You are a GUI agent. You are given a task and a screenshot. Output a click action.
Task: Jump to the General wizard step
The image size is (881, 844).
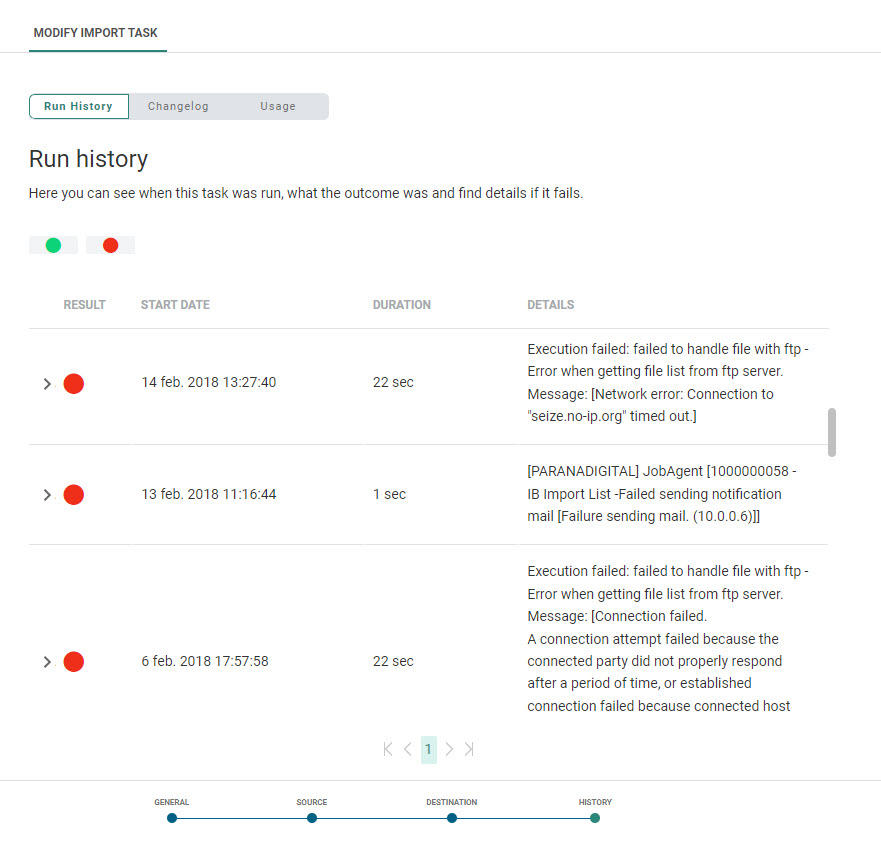coord(172,818)
